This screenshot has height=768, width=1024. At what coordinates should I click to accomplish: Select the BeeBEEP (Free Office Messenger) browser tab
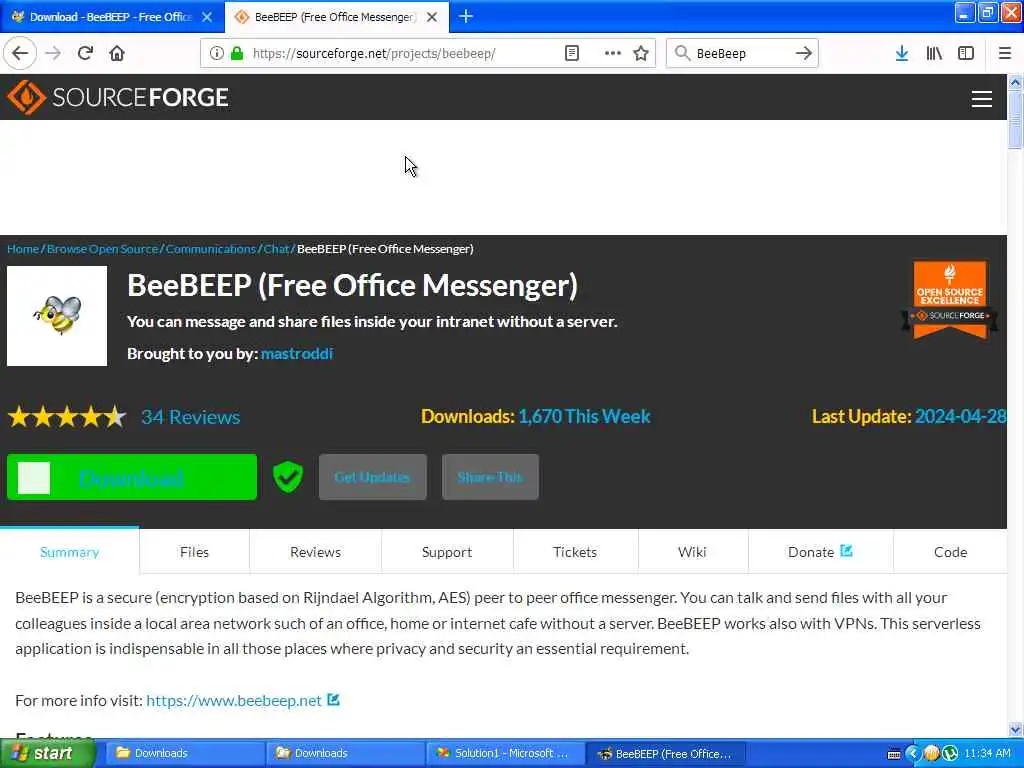point(334,17)
